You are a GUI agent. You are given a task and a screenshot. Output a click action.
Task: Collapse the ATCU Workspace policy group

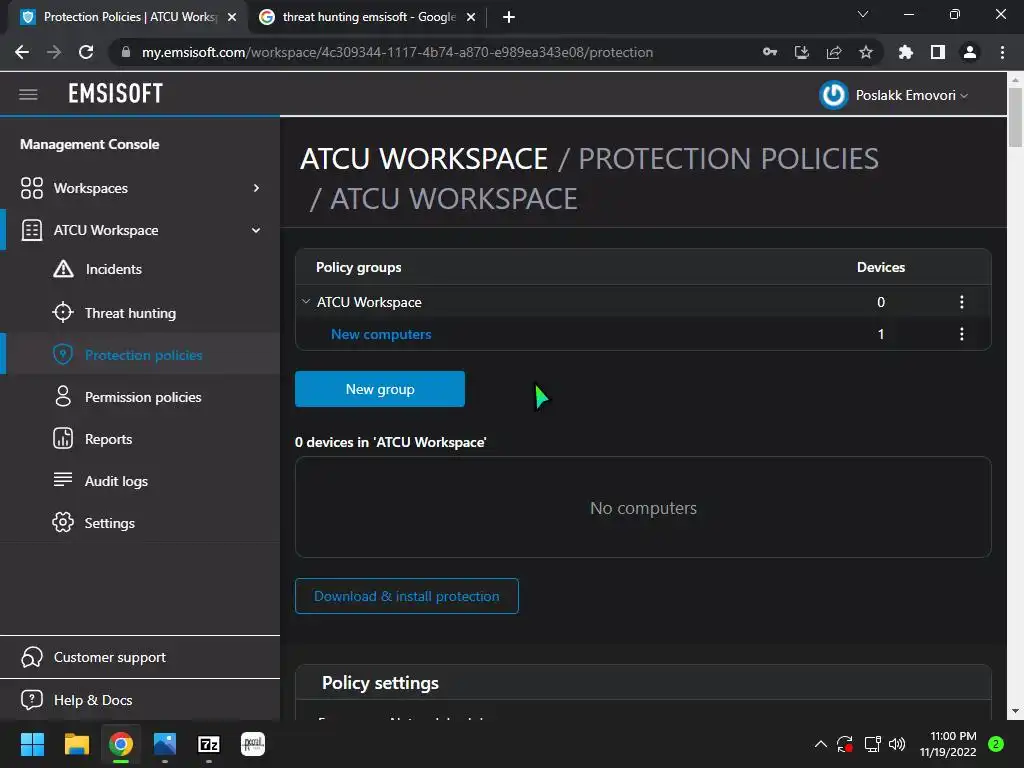tap(306, 302)
